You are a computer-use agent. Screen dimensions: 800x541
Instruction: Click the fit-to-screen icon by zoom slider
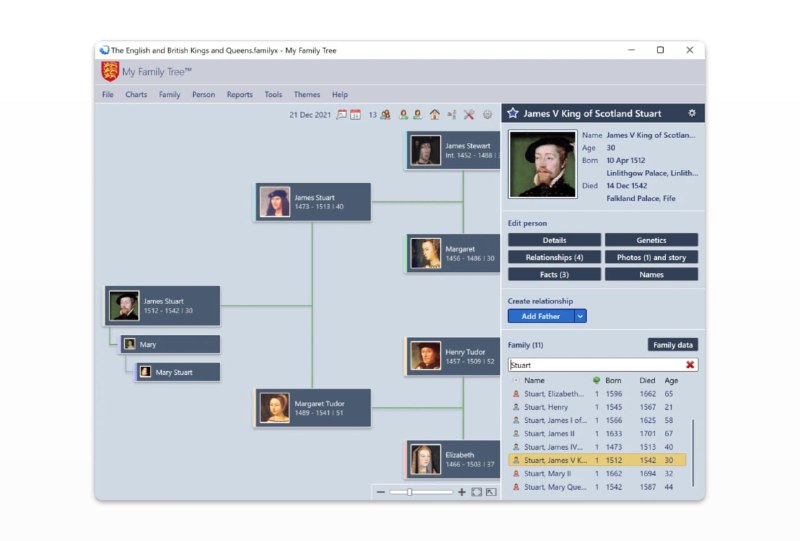(477, 492)
